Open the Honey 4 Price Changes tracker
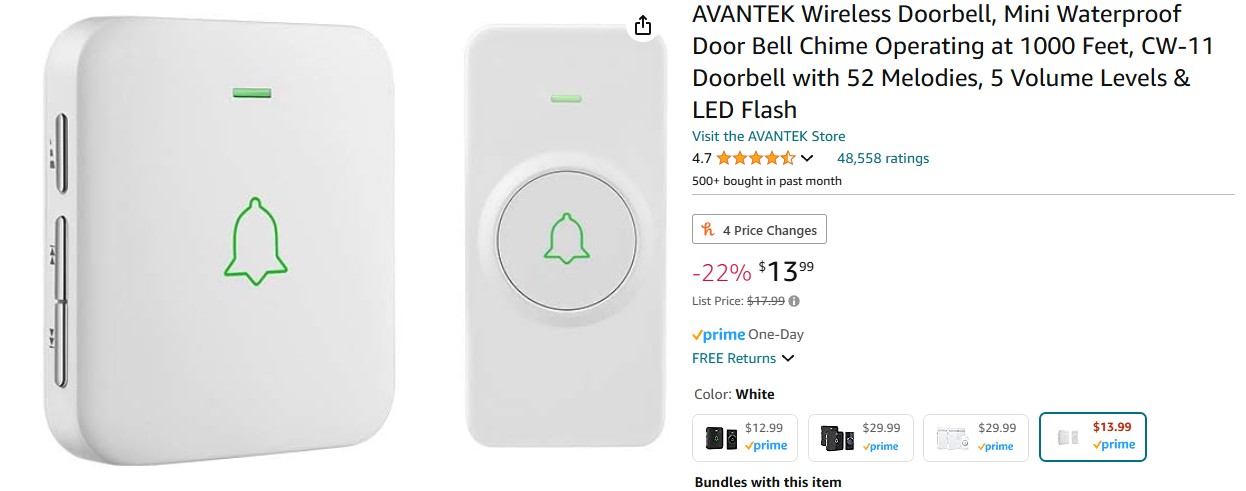This screenshot has height=491, width=1246. tap(759, 230)
